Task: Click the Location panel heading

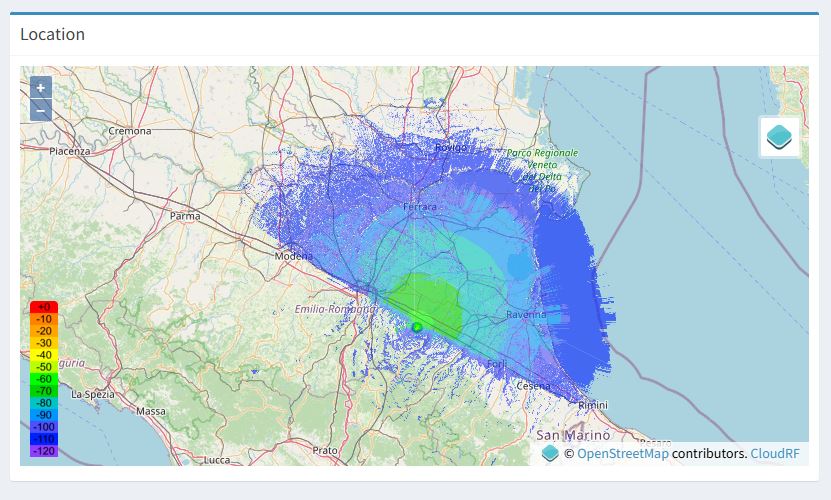Action: pos(52,34)
